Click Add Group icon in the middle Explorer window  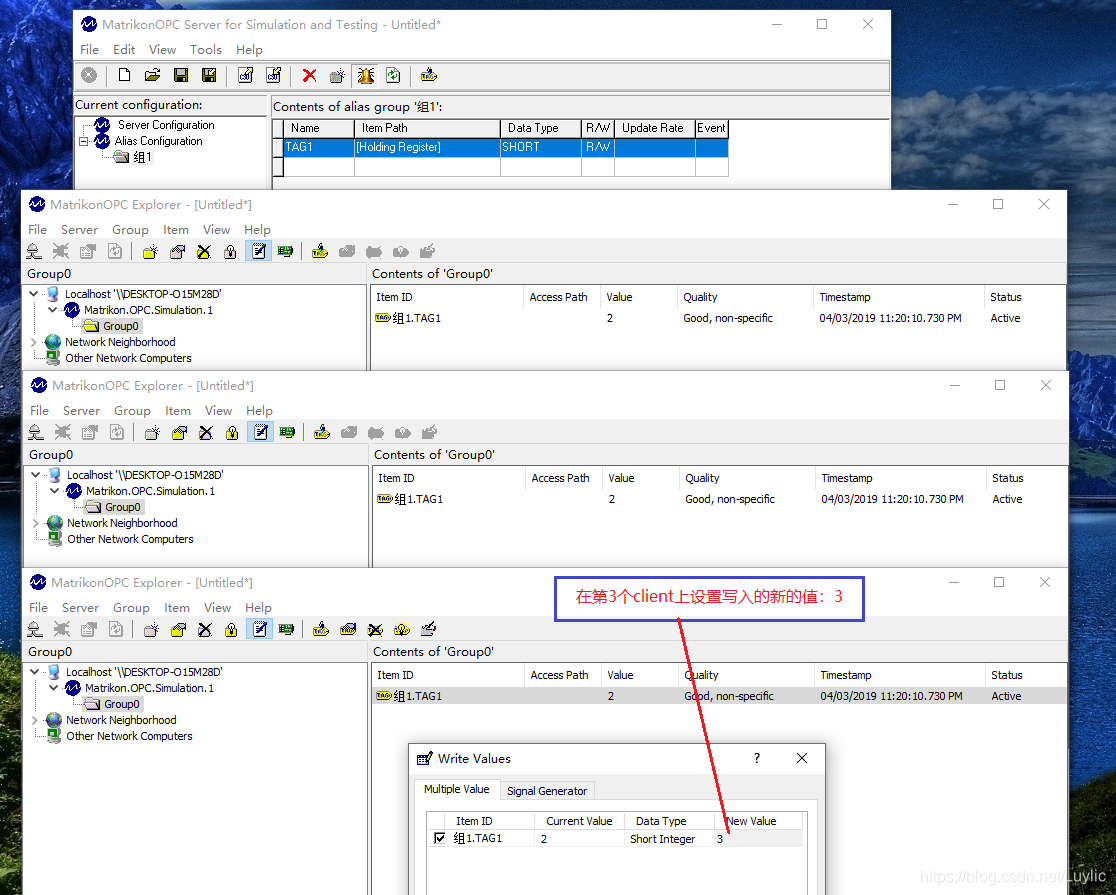click(x=152, y=432)
